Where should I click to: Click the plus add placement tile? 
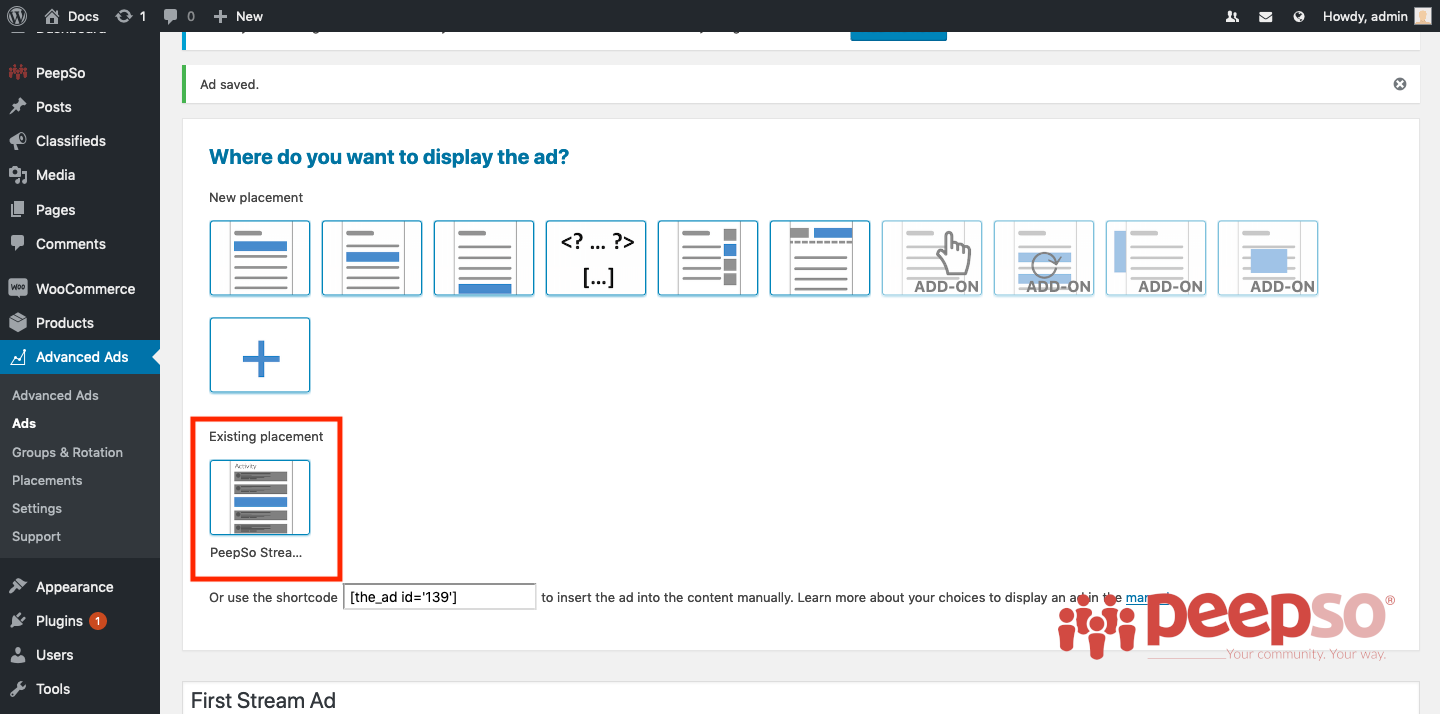[260, 355]
